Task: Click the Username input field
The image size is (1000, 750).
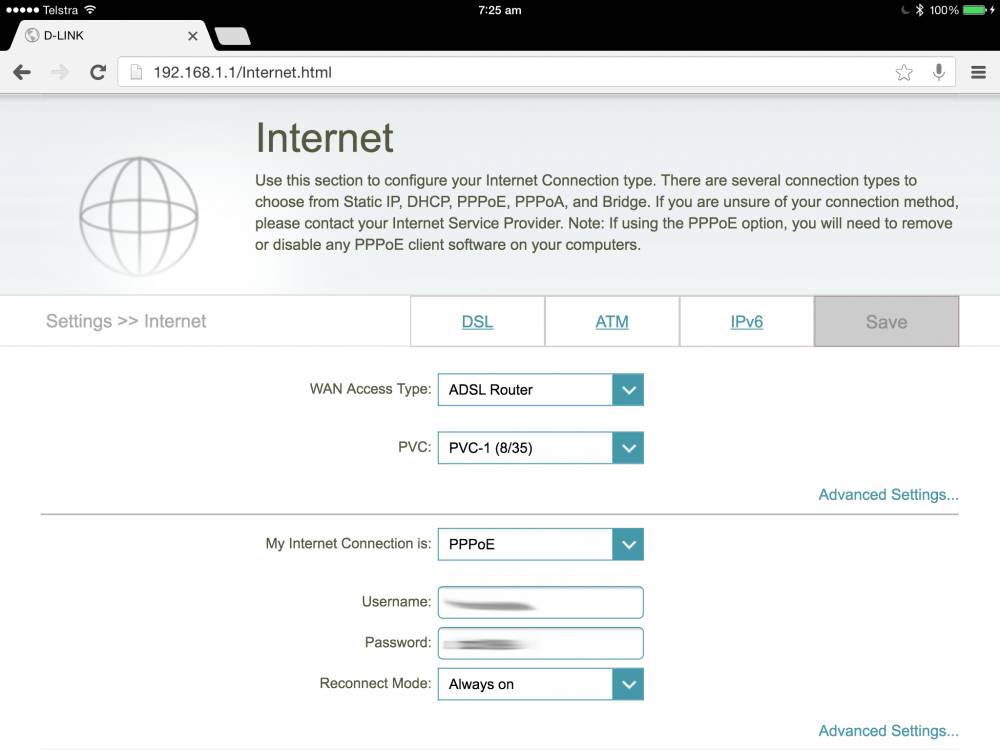Action: click(x=541, y=602)
